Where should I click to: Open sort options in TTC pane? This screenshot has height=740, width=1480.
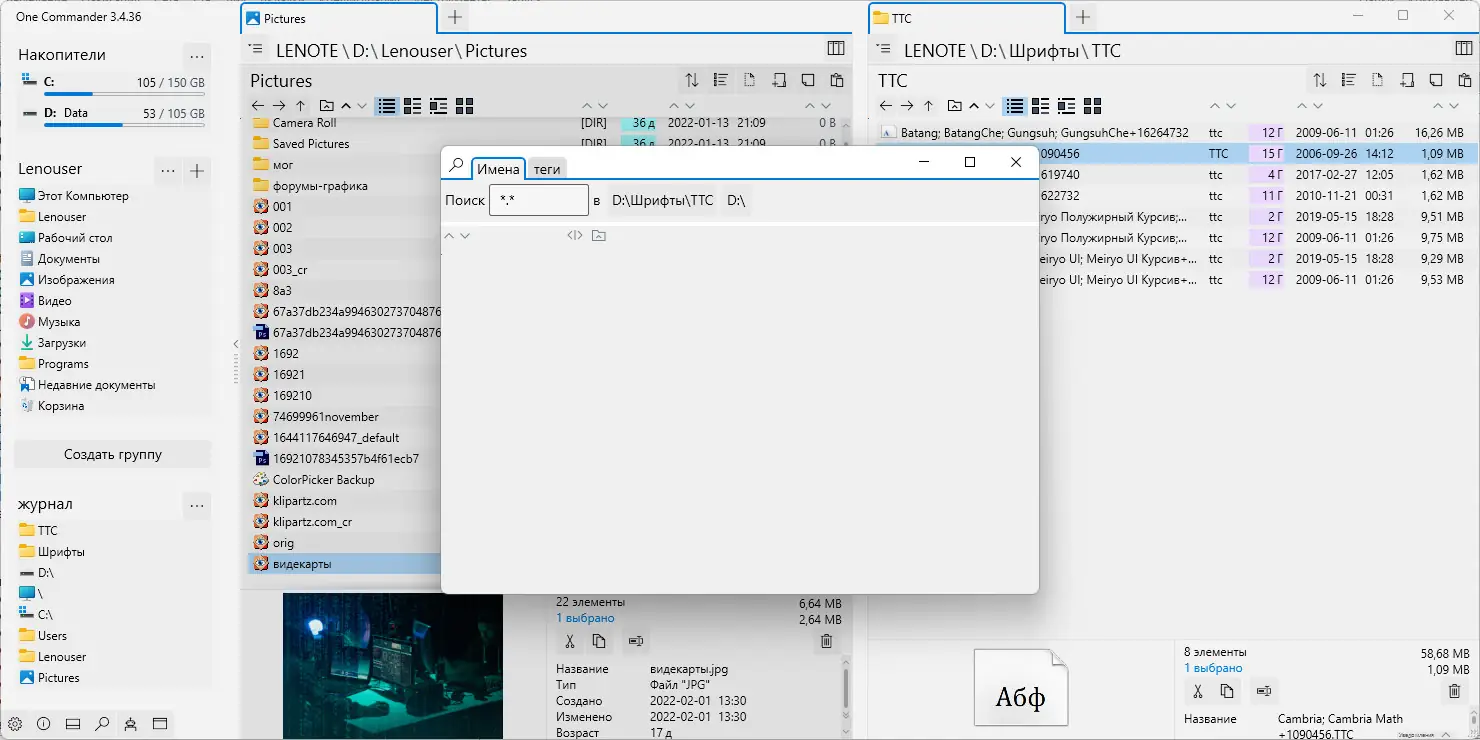(1319, 80)
